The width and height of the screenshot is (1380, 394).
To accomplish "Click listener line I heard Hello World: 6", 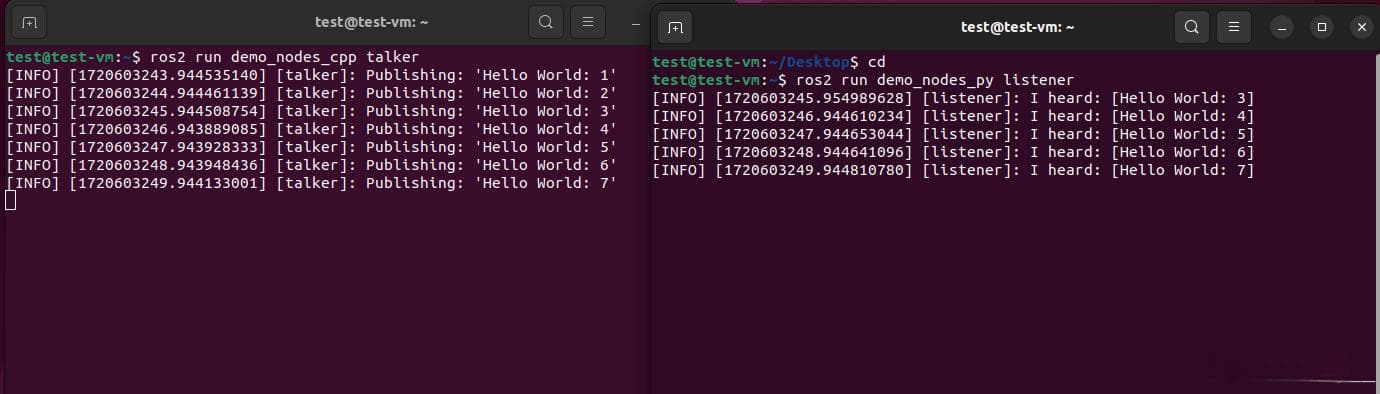I will [953, 152].
